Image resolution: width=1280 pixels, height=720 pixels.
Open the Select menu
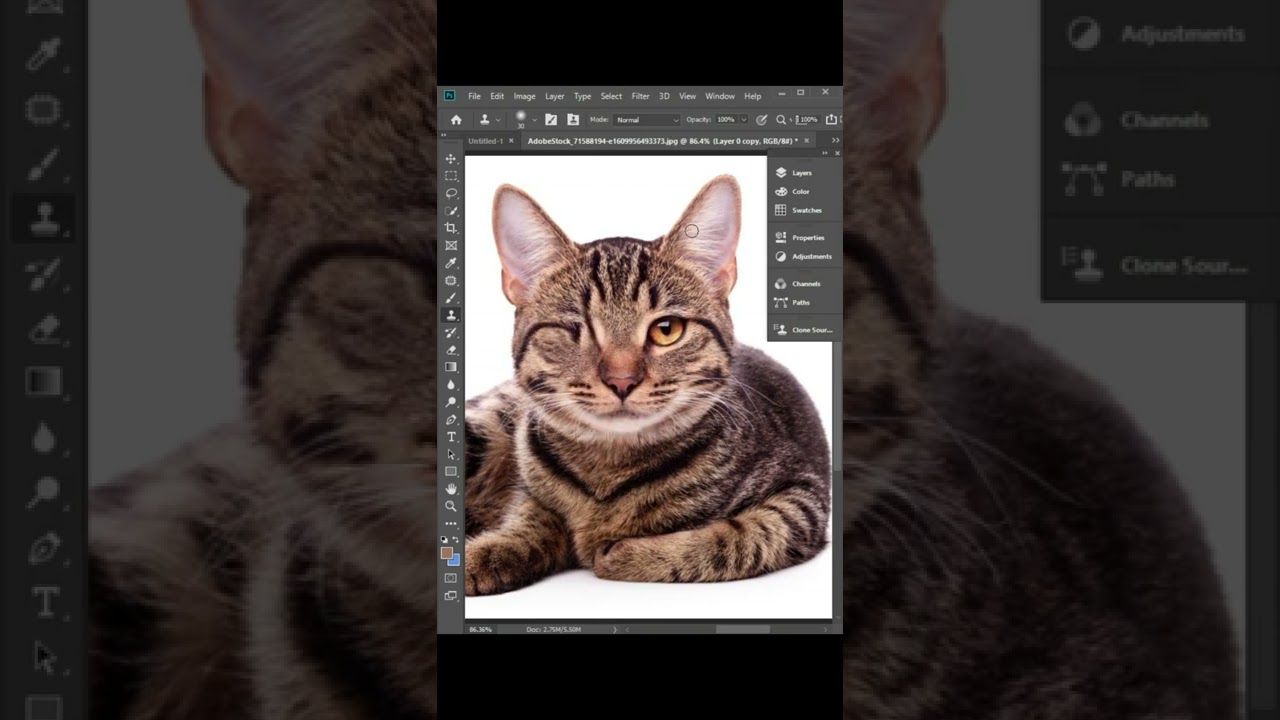pyautogui.click(x=611, y=96)
